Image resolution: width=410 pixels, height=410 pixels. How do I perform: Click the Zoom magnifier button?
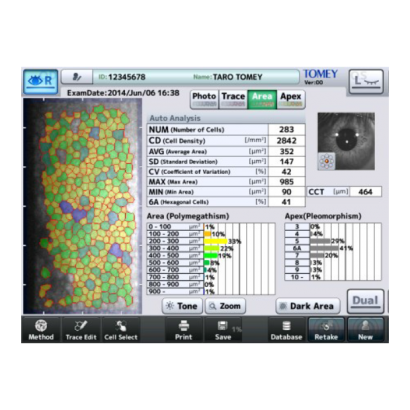[225, 306]
